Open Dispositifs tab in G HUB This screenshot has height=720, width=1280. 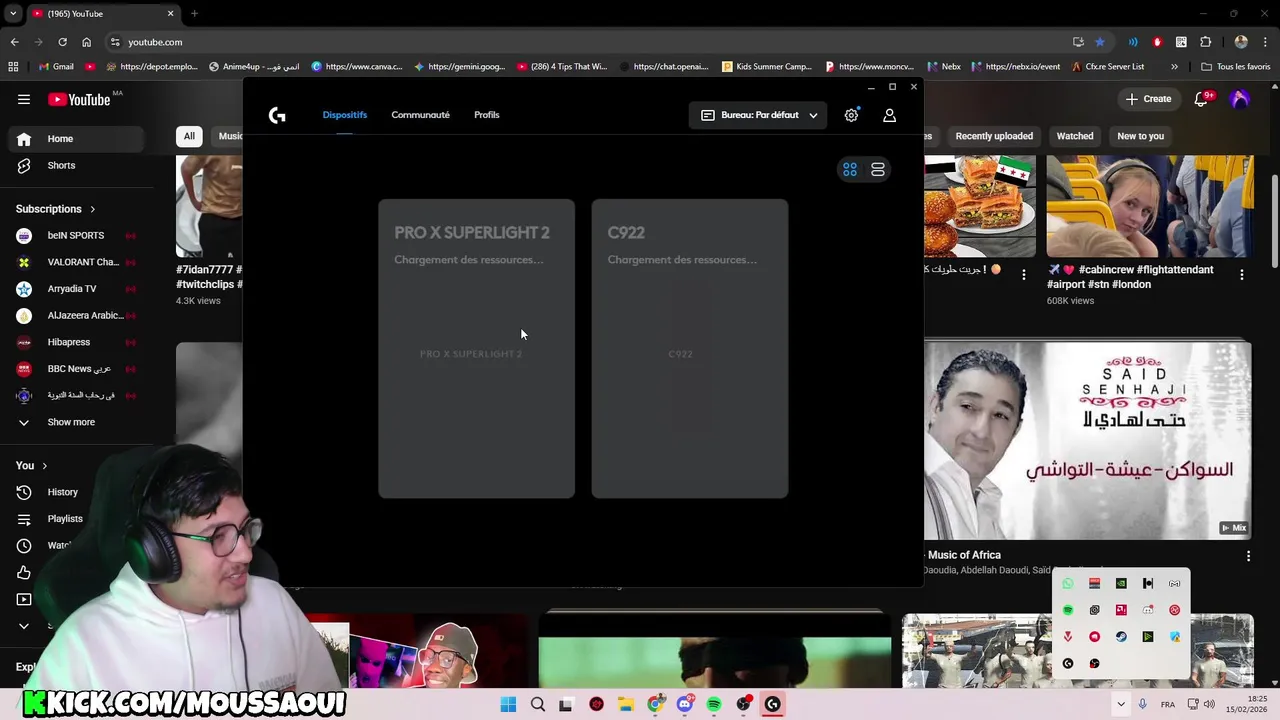(x=345, y=115)
